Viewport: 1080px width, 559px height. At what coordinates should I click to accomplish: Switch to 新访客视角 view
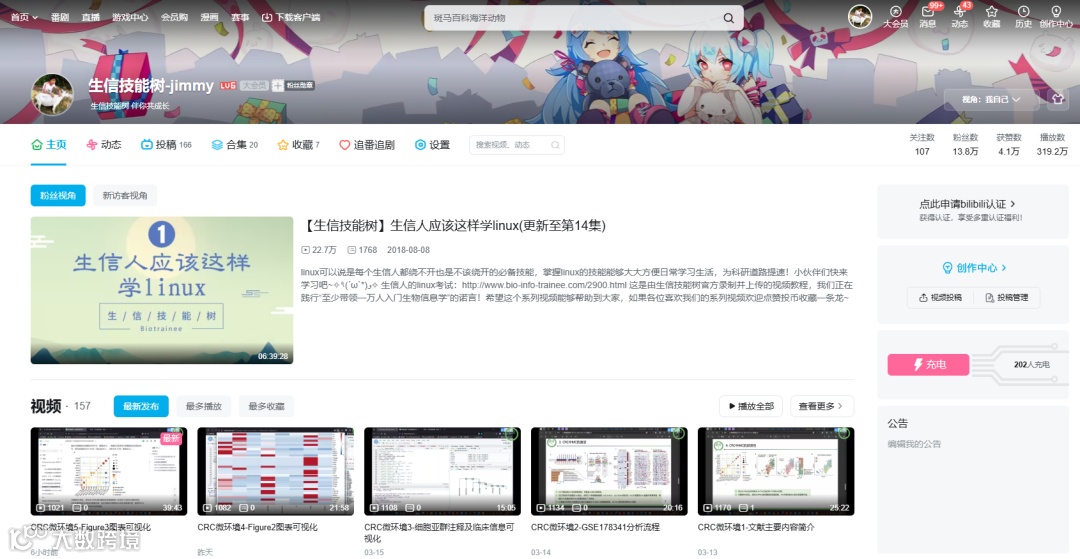click(x=125, y=196)
